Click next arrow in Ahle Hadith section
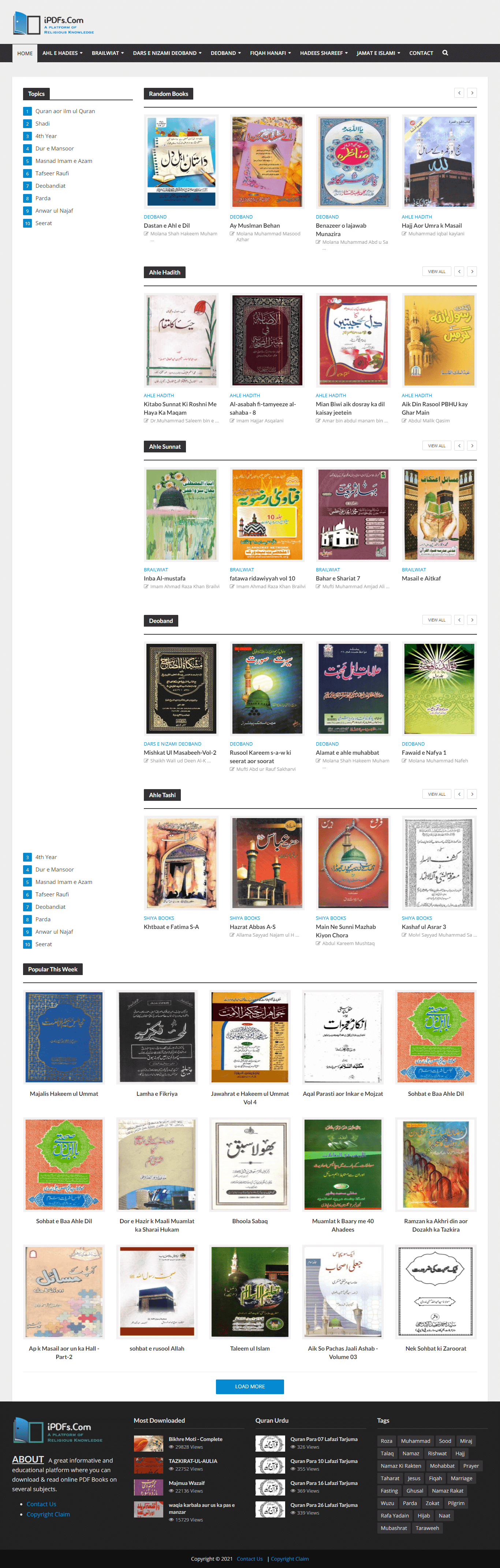Viewport: 500px width, 1568px height. 472,272
